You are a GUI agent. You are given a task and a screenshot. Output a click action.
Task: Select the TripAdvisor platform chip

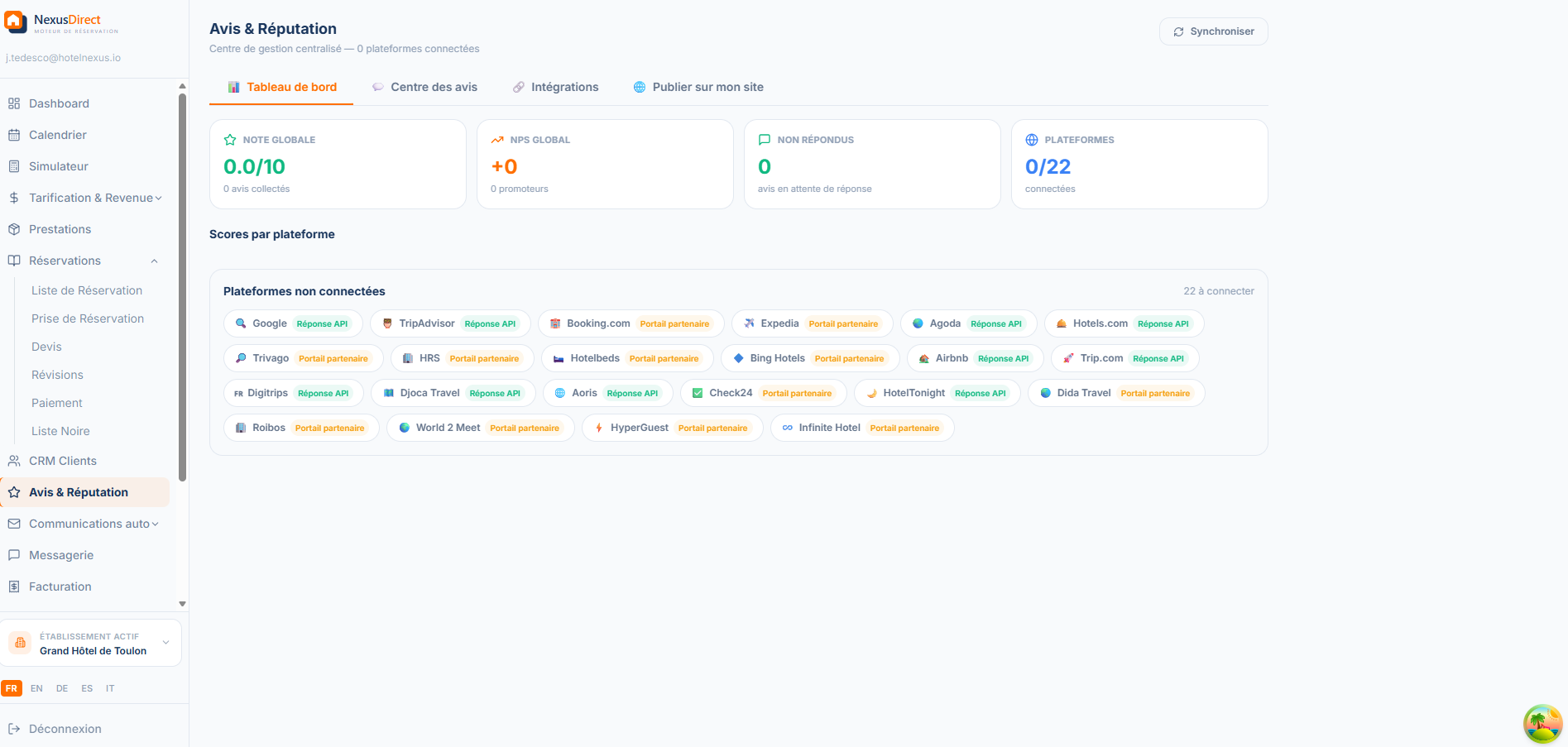450,323
